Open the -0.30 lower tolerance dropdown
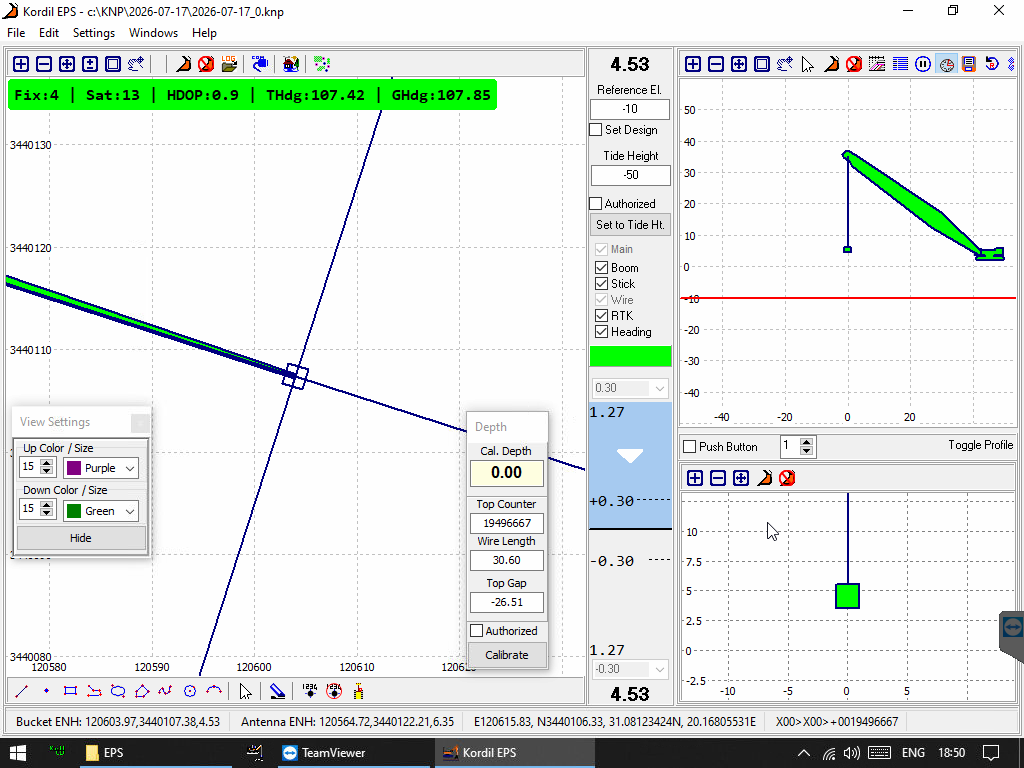 (x=630, y=669)
